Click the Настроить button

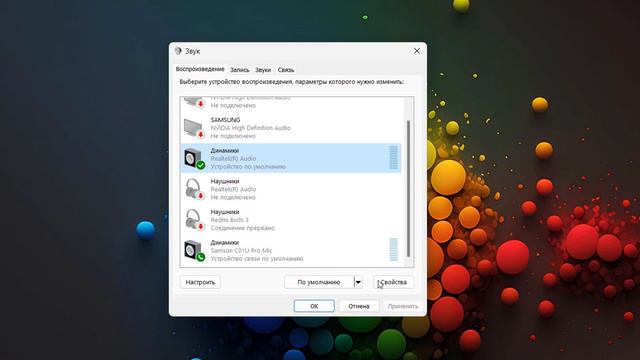[200, 282]
